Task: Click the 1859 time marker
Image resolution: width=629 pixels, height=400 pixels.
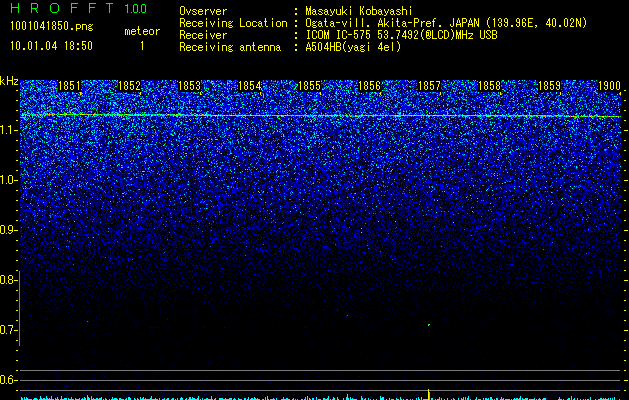Action: 549,86
